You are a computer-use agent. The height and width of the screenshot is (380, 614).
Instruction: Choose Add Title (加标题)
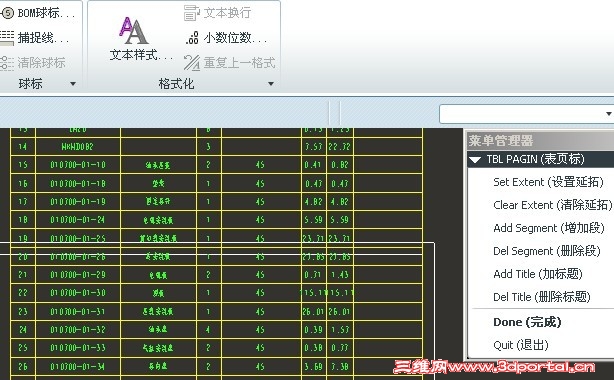538,274
